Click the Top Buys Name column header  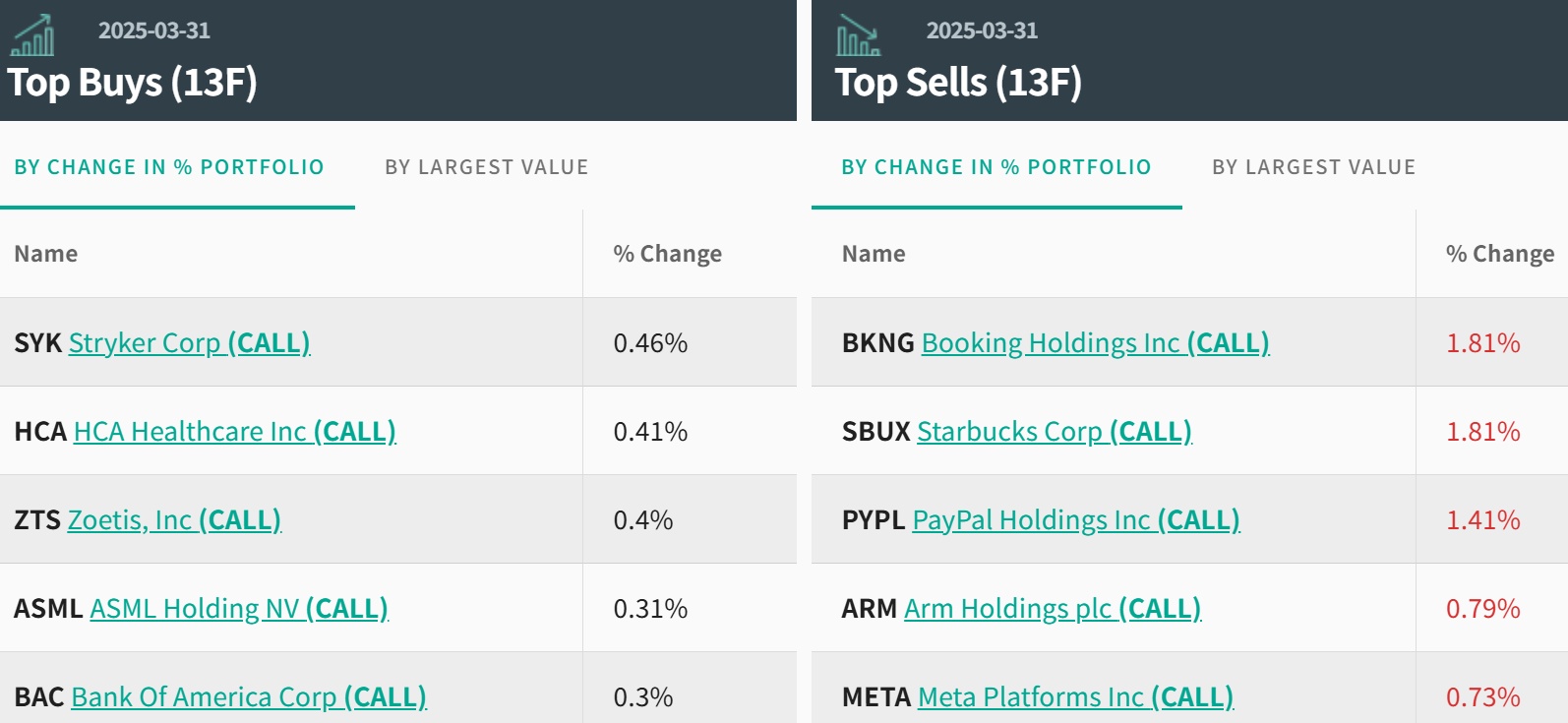46,254
